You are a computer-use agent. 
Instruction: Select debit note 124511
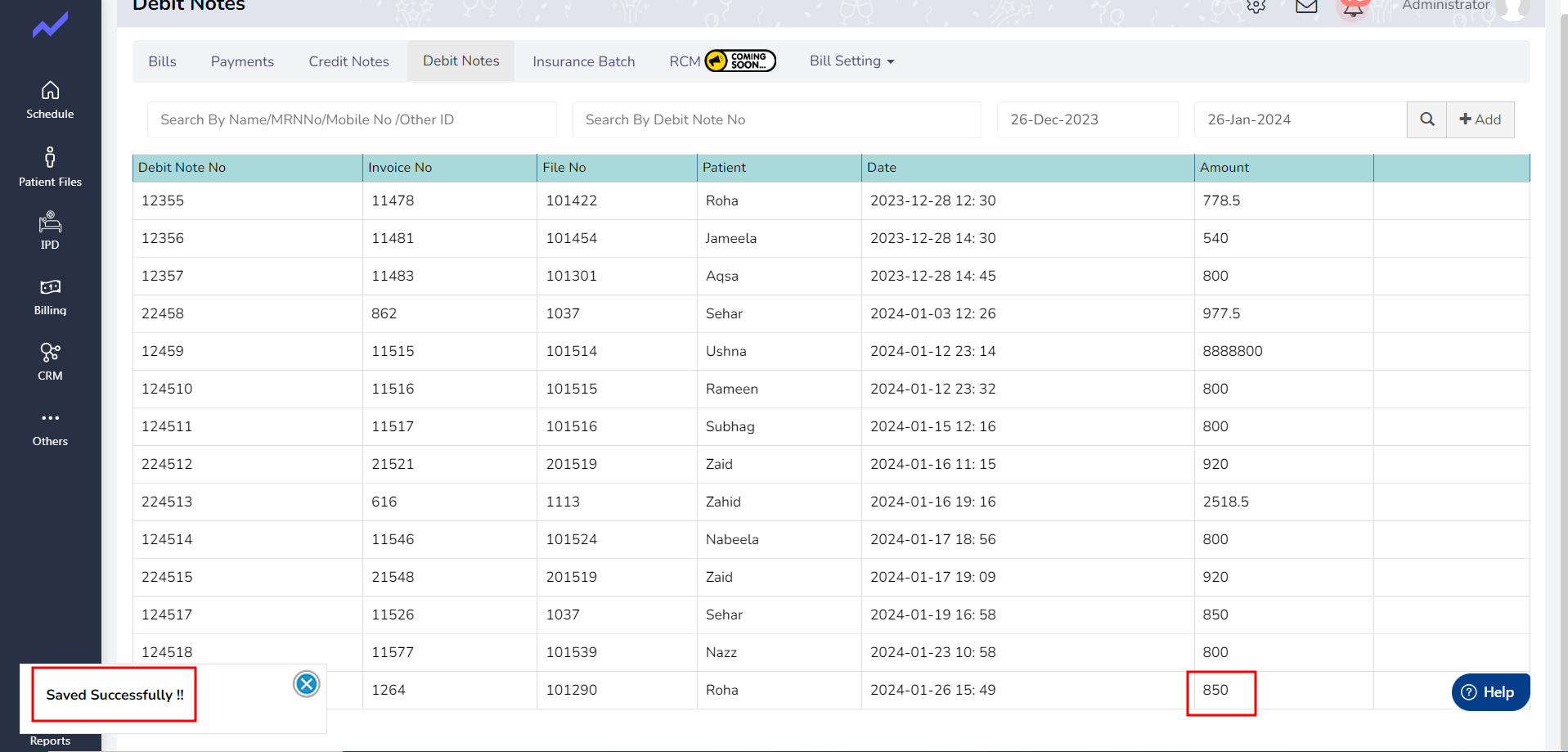pos(167,426)
